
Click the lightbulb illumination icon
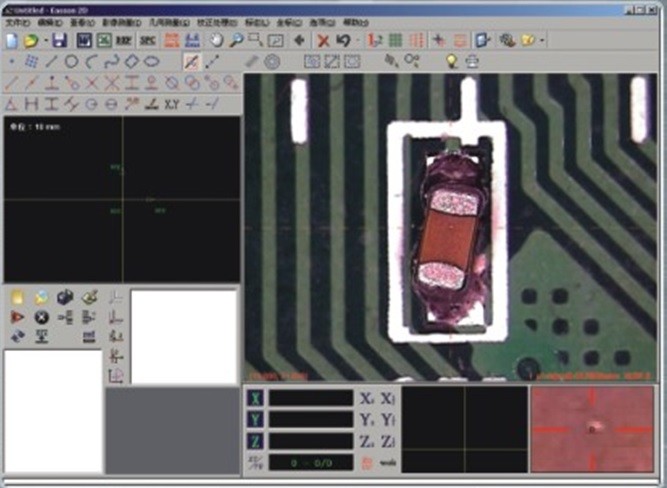click(x=451, y=62)
